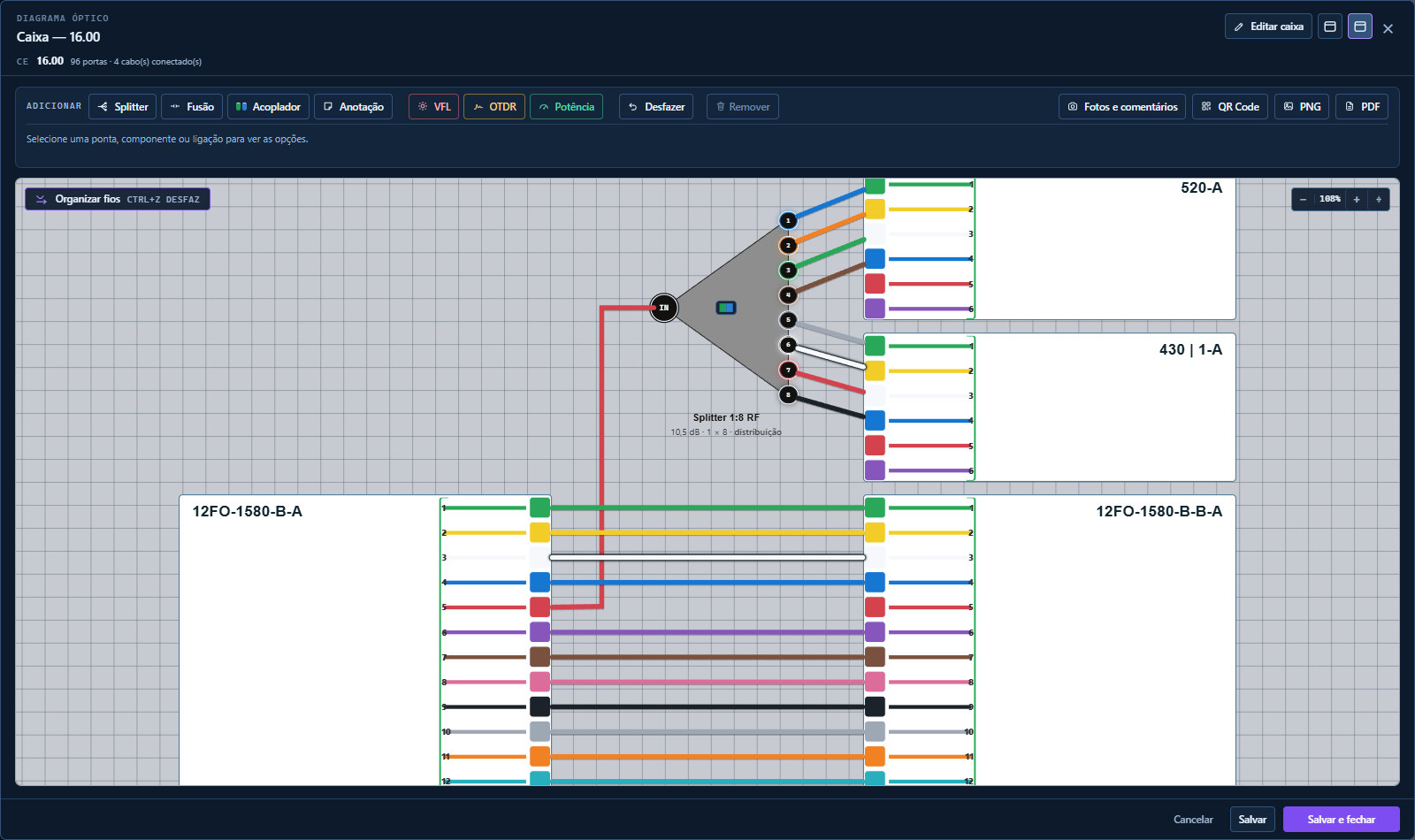Screen dimensions: 1415x840
Task: Undo with the Desfazer button
Action: 656,107
